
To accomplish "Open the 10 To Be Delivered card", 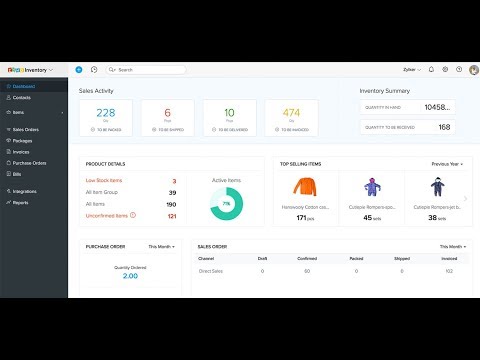I will tap(230, 118).
